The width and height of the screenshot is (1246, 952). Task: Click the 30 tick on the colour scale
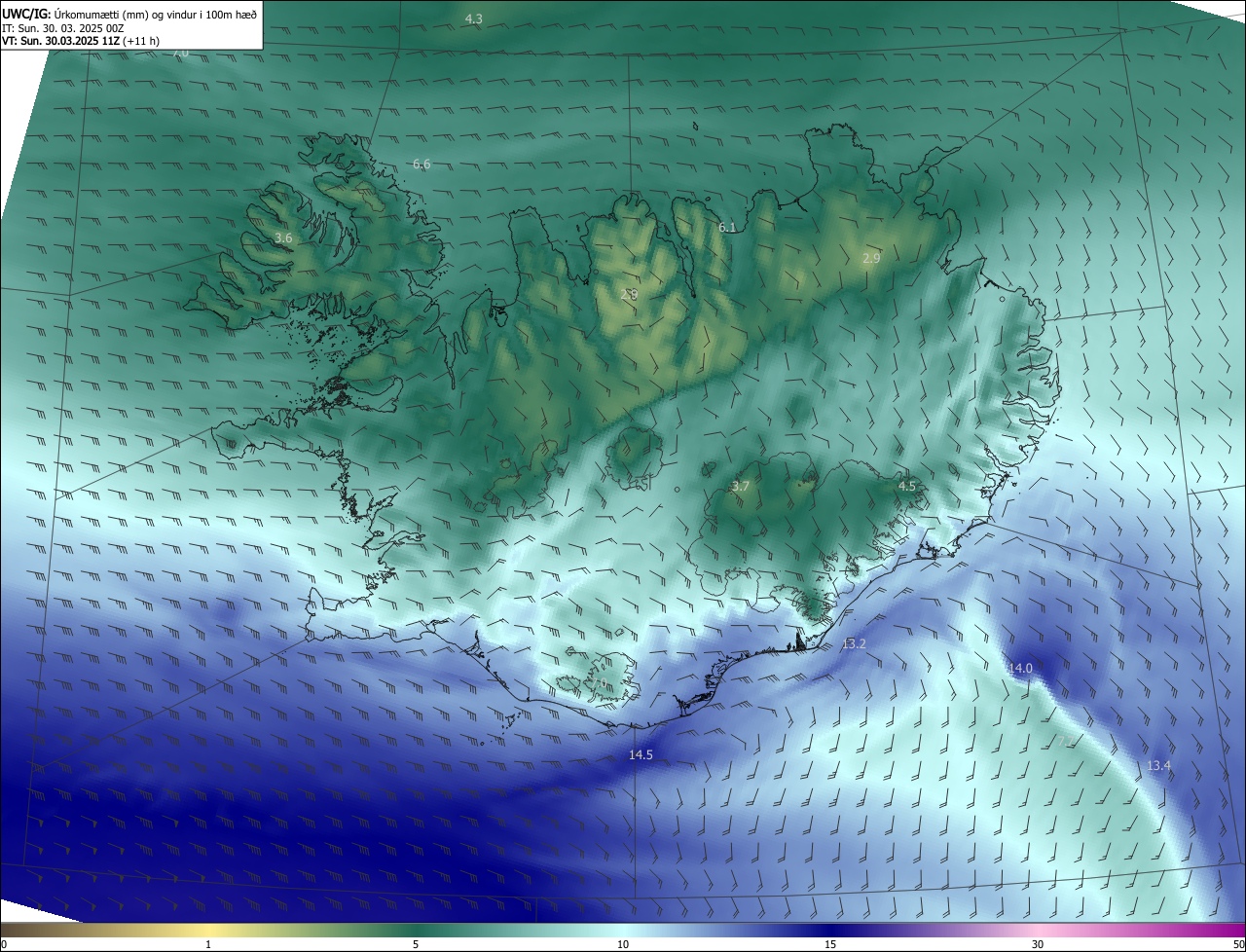1038,944
